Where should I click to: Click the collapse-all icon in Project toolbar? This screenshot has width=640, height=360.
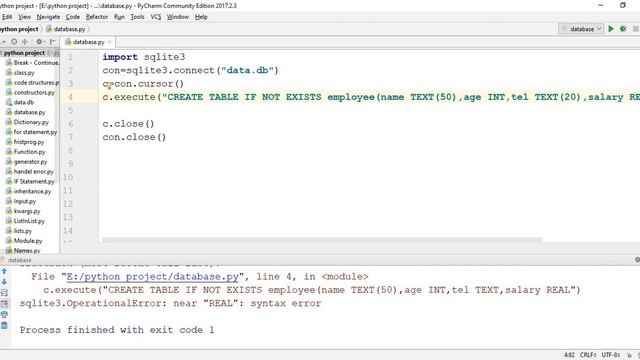click(x=25, y=41)
